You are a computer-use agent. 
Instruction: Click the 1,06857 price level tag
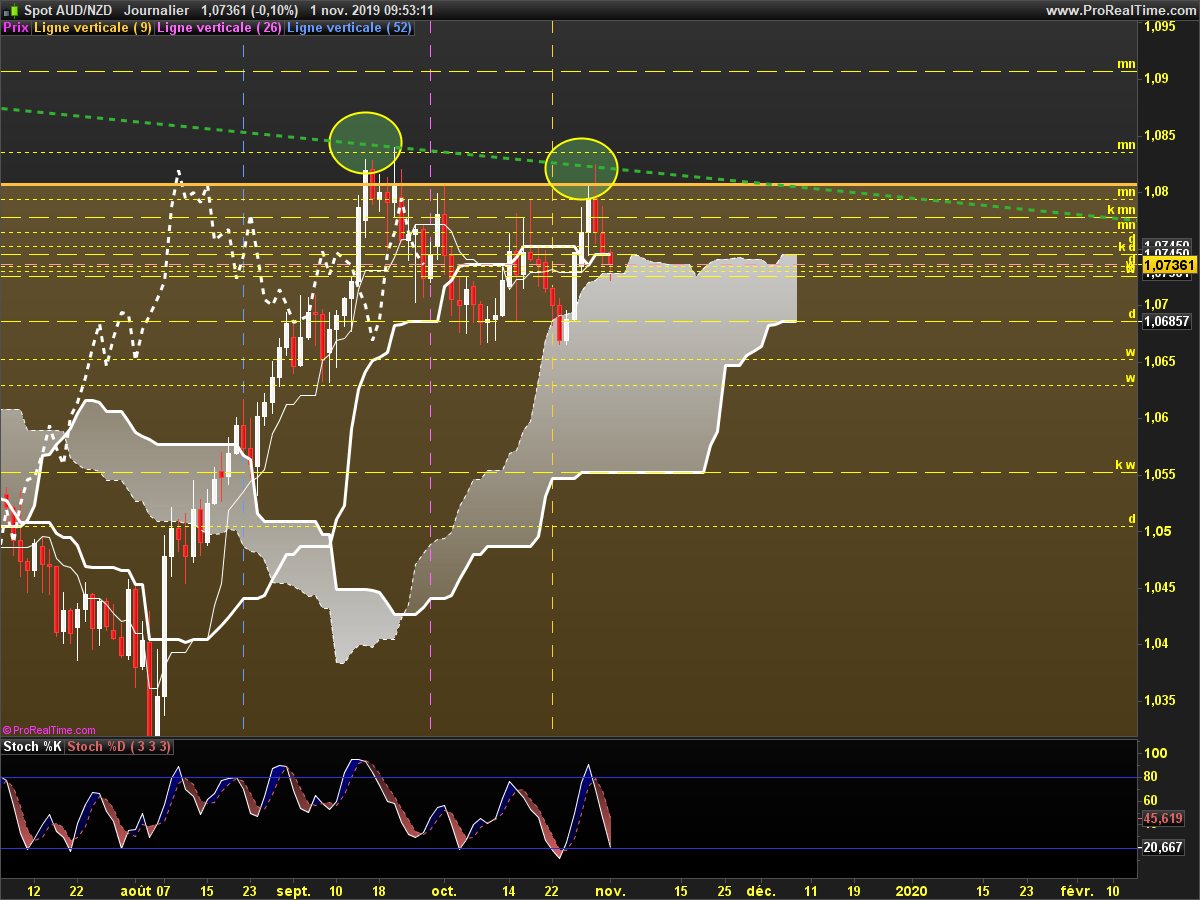(1166, 321)
